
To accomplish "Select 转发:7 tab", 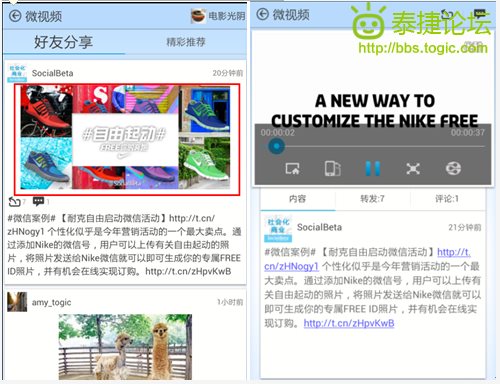I will pos(372,199).
